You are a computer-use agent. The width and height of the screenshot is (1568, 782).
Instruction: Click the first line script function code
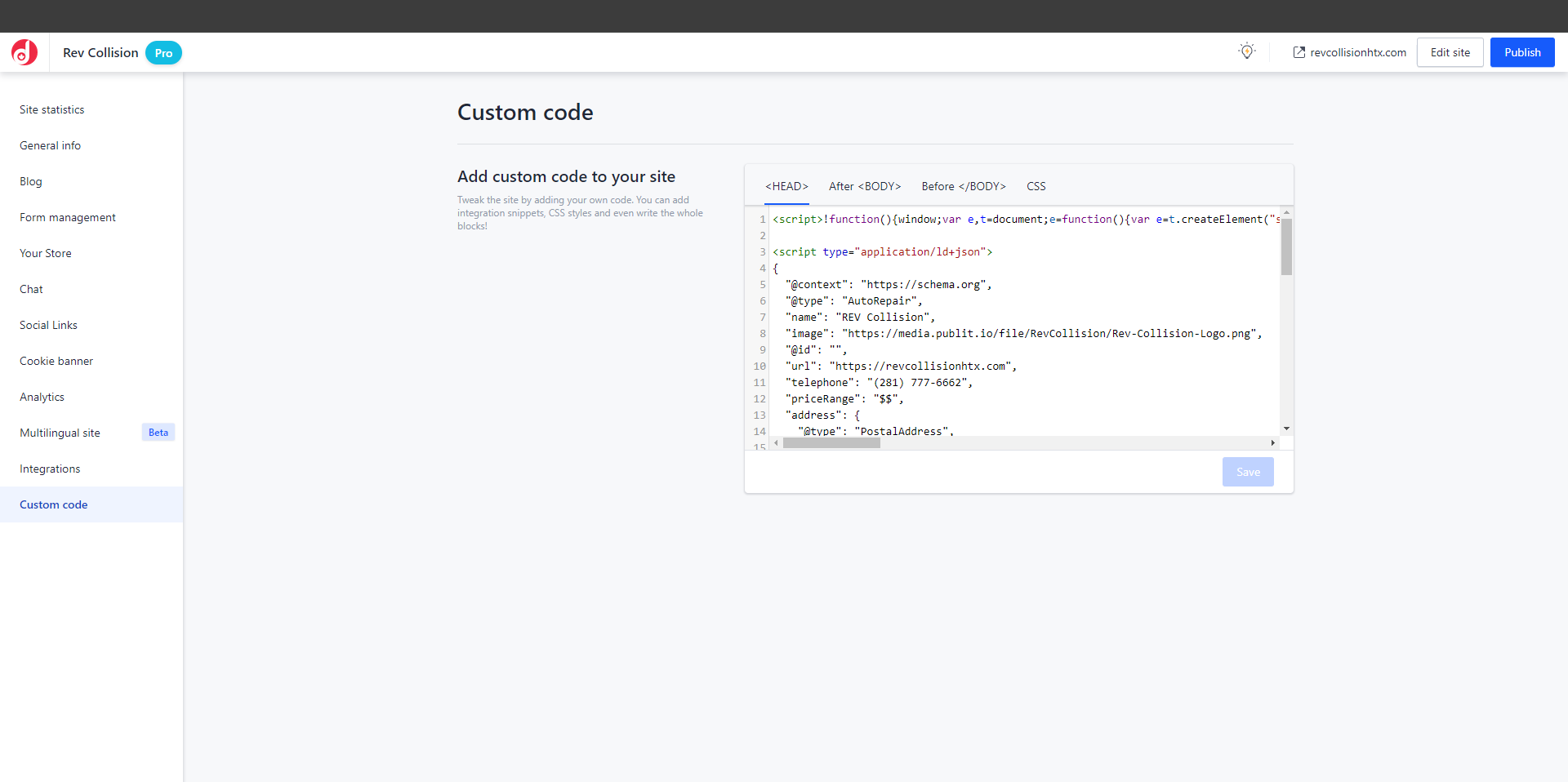click(1026, 220)
